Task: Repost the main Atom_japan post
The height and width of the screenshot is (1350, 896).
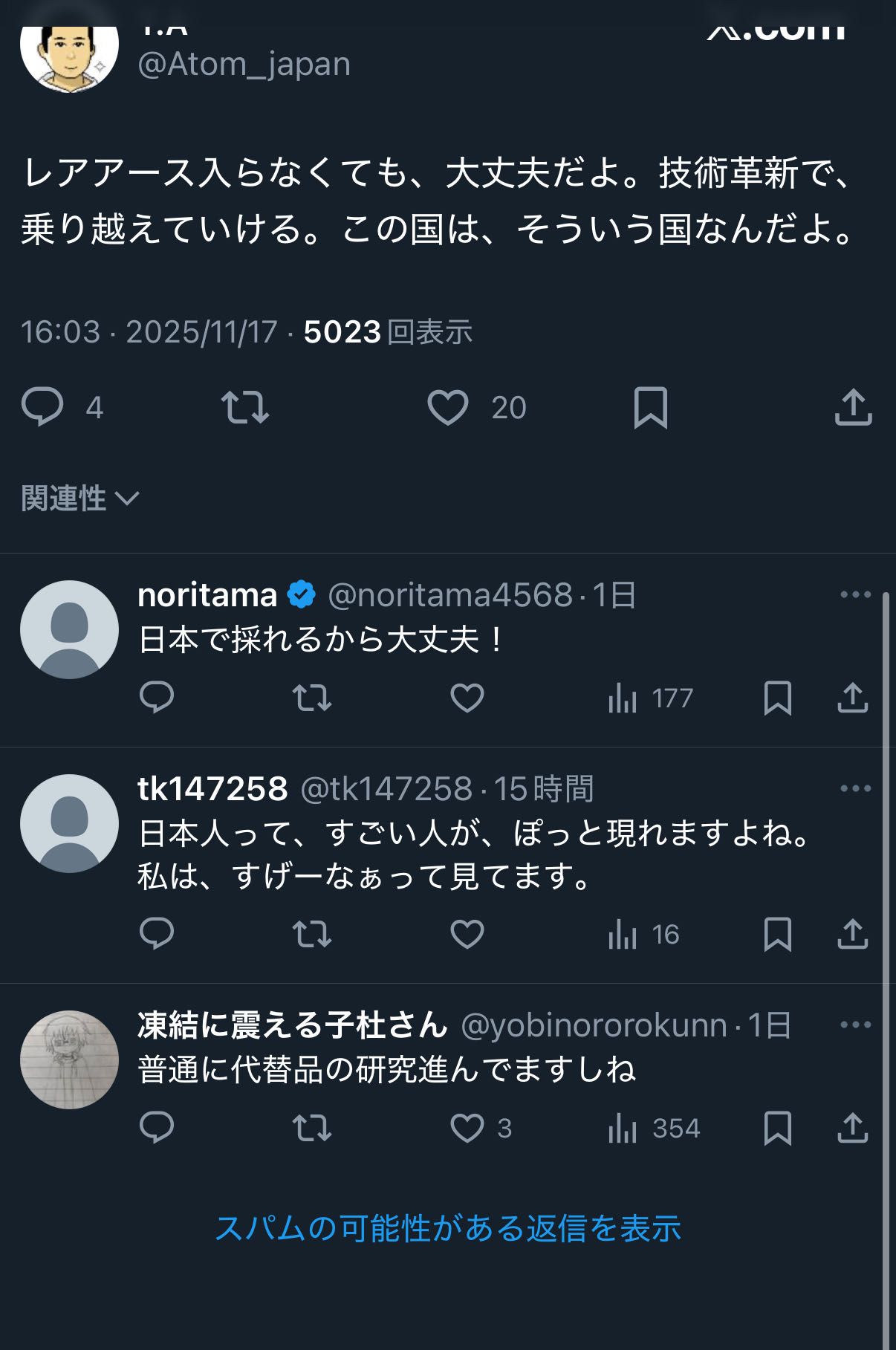Action: 245,407
